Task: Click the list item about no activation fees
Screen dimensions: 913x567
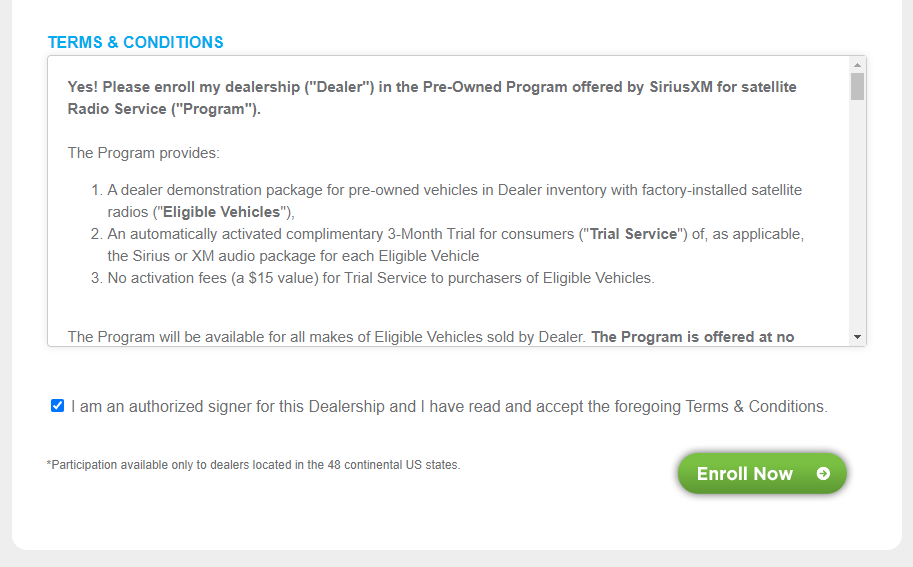Action: pyautogui.click(x=373, y=278)
